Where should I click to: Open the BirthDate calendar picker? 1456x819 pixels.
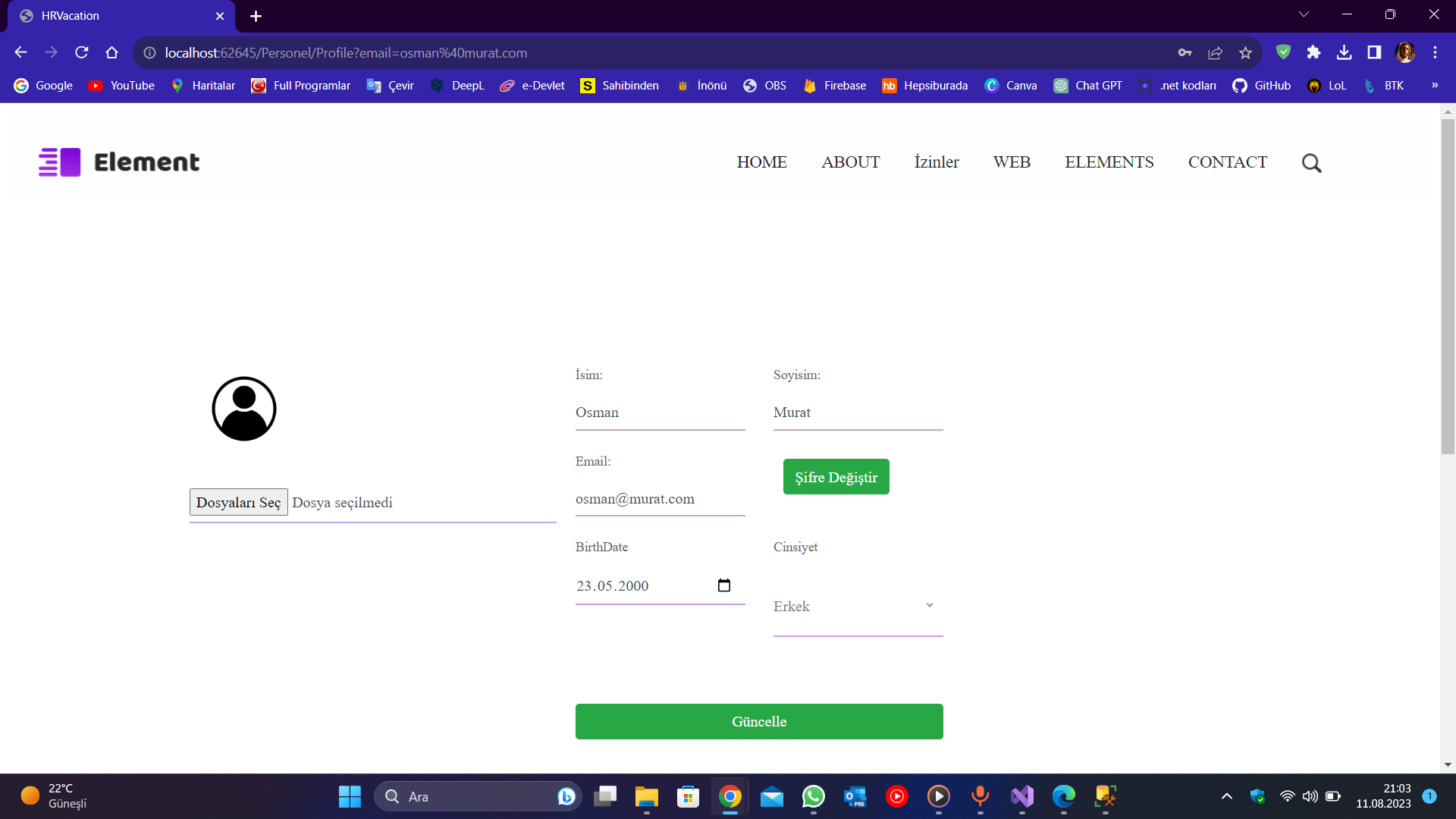[724, 585]
